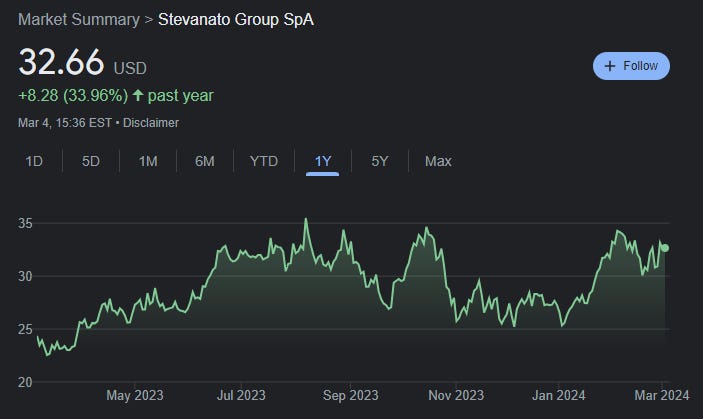This screenshot has height=419, width=703.
Task: Show year-to-date with YTD tab
Action: (x=264, y=161)
